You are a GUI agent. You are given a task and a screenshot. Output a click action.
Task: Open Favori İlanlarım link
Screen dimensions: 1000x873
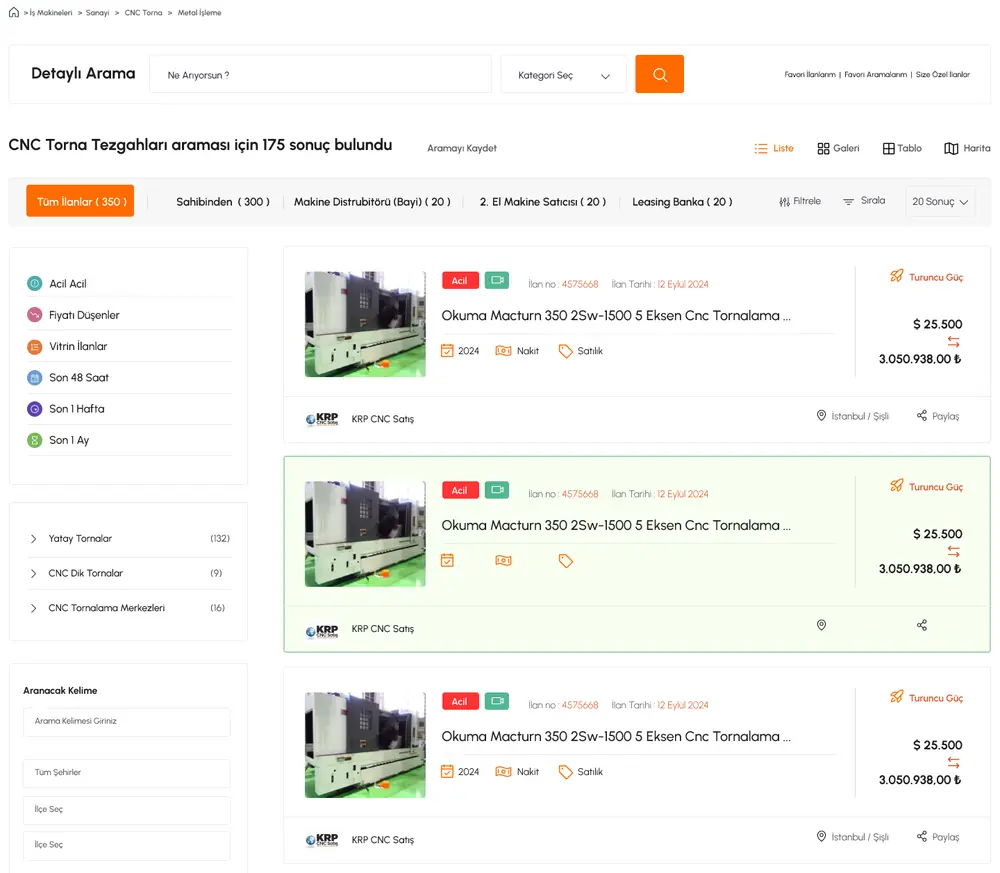(810, 75)
